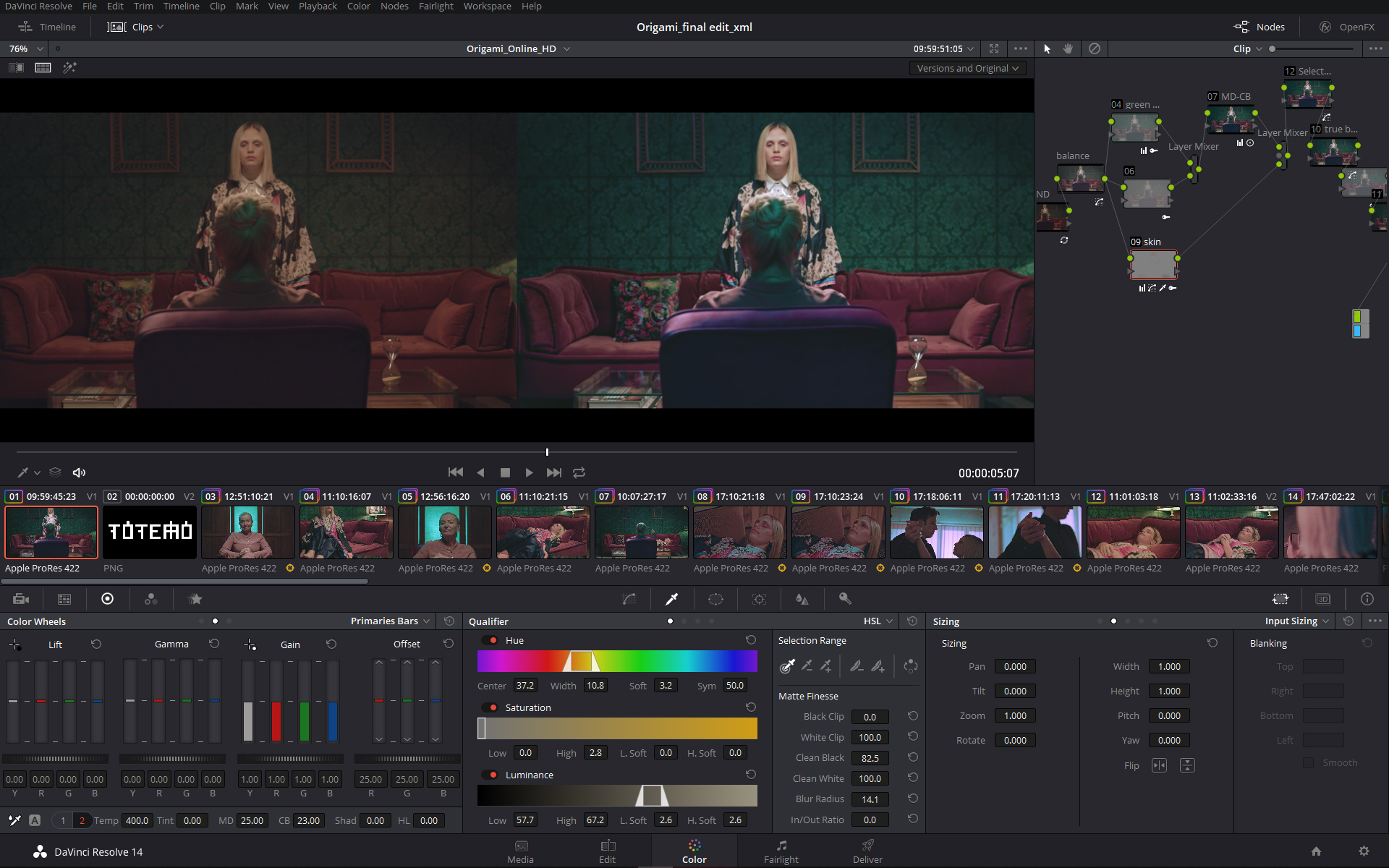Toggle the Luminance qualifier enable dot
The image size is (1389, 868).
click(493, 775)
